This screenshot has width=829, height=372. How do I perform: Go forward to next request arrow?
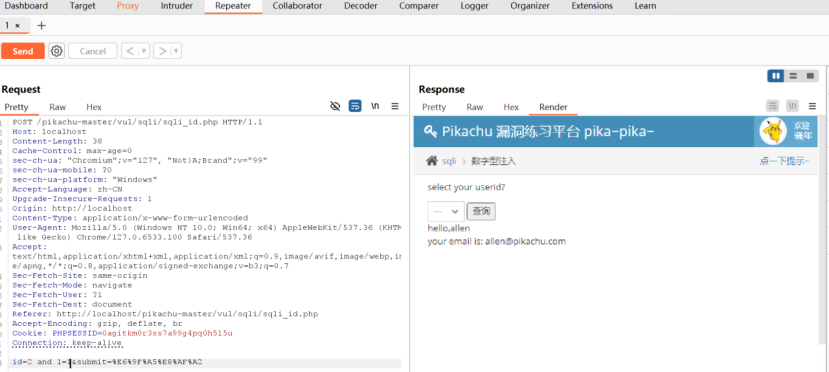pyautogui.click(x=162, y=51)
